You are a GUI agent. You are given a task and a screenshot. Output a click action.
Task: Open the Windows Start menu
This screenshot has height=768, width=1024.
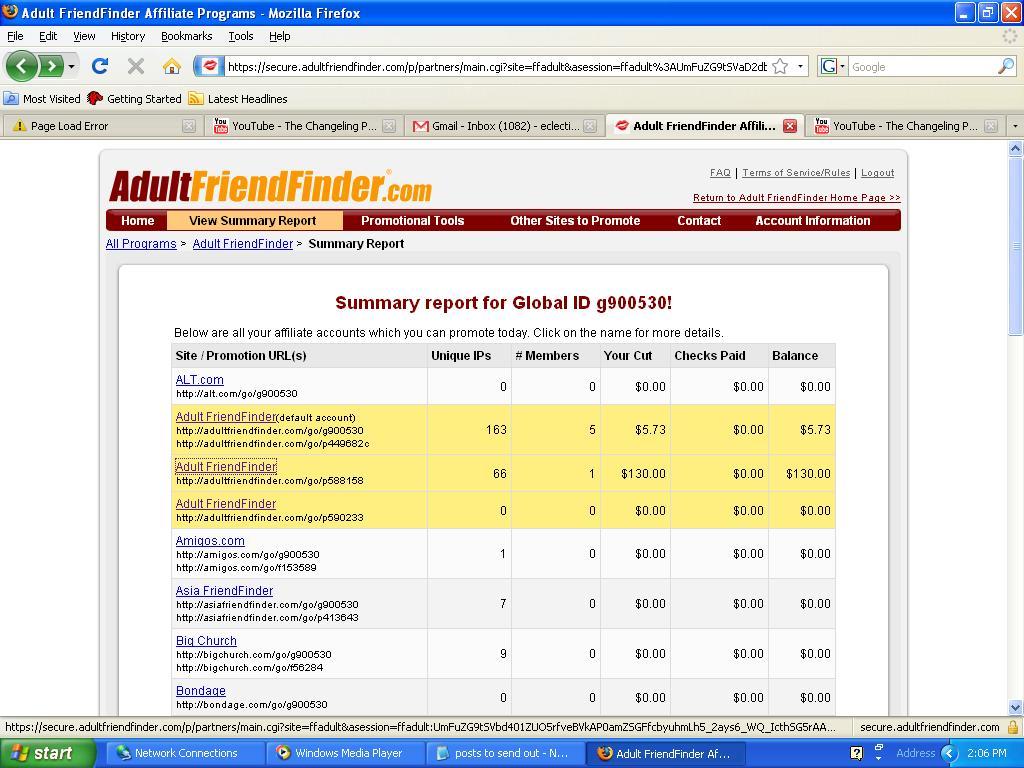click(47, 753)
